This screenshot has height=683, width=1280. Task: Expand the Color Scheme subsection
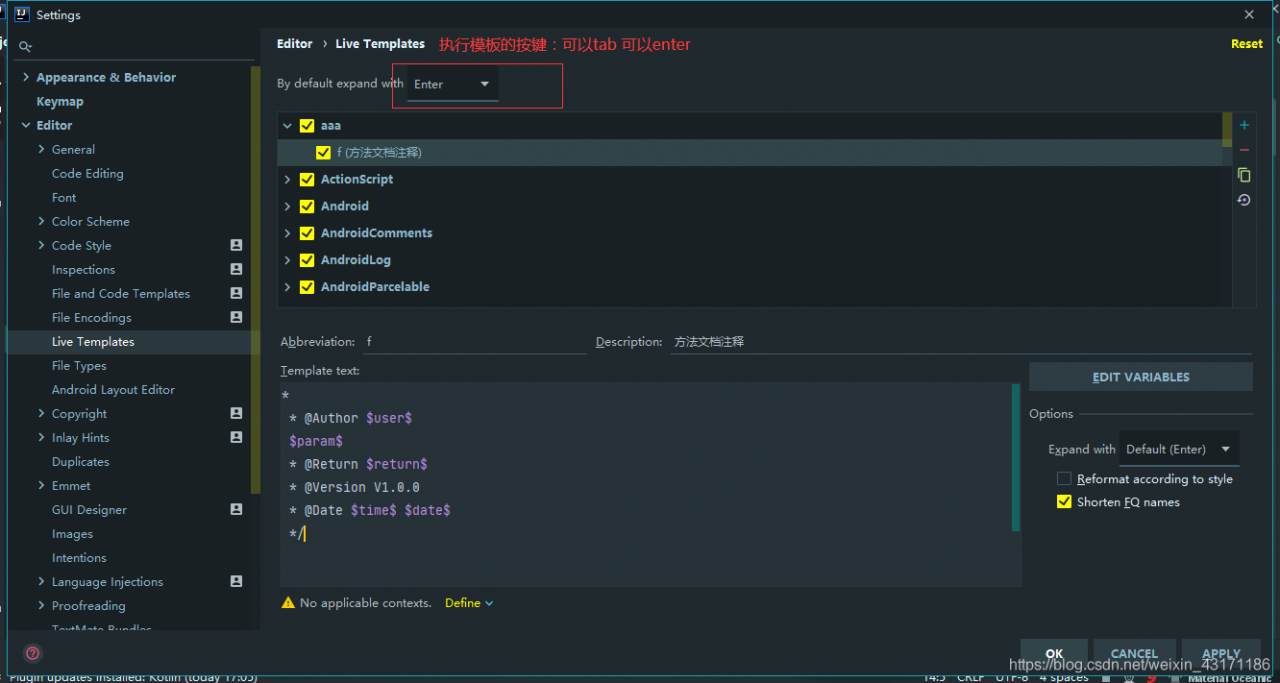(x=41, y=221)
